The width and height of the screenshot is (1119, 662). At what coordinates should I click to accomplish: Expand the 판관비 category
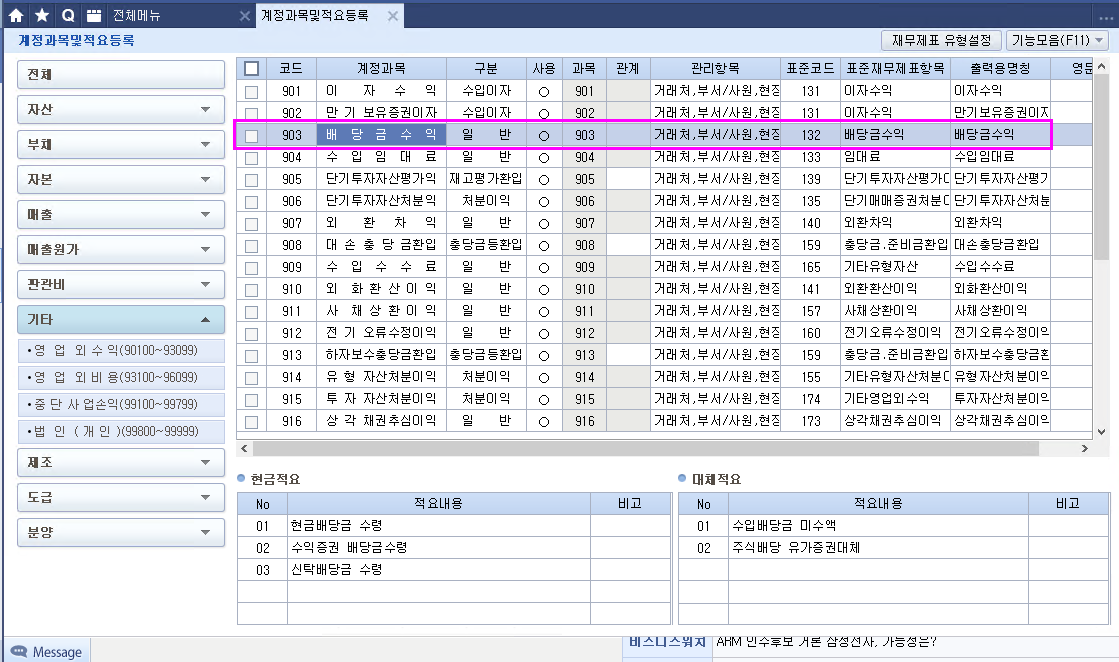point(121,284)
